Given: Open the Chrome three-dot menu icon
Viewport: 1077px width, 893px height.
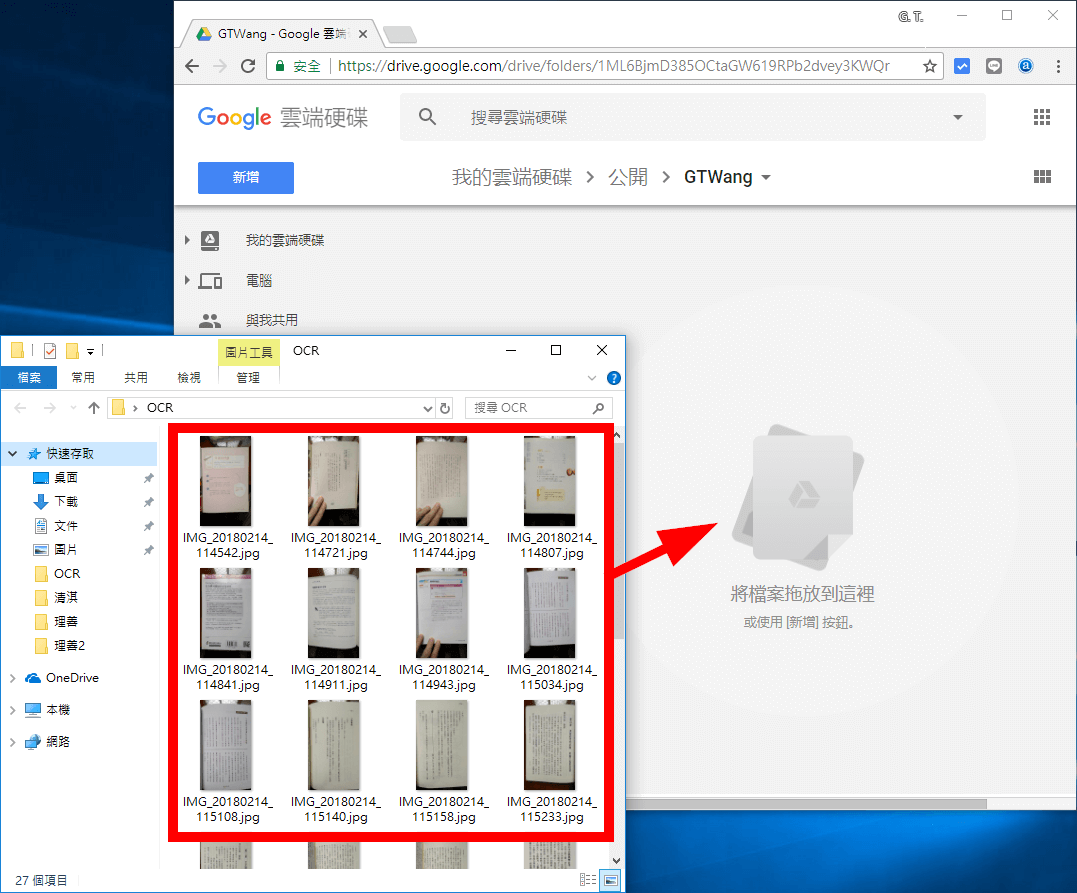Looking at the screenshot, I should coord(1058,65).
